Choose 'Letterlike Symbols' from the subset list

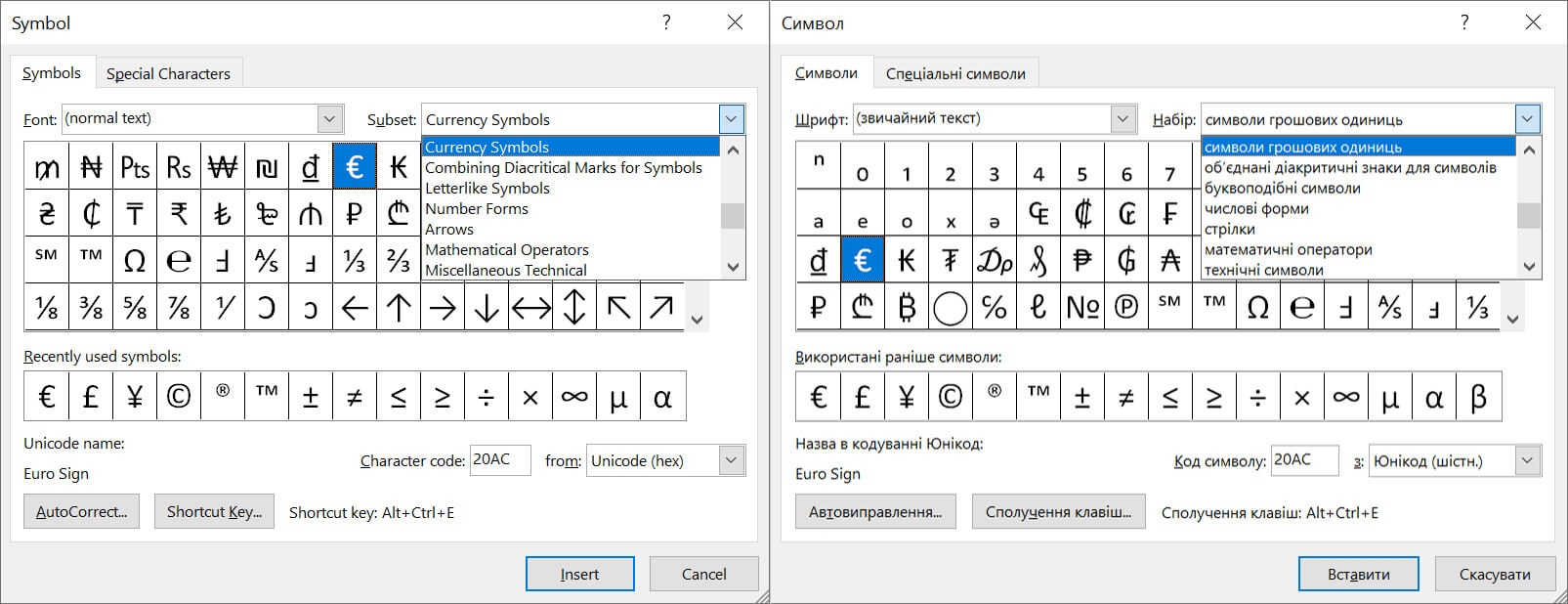coord(487,188)
